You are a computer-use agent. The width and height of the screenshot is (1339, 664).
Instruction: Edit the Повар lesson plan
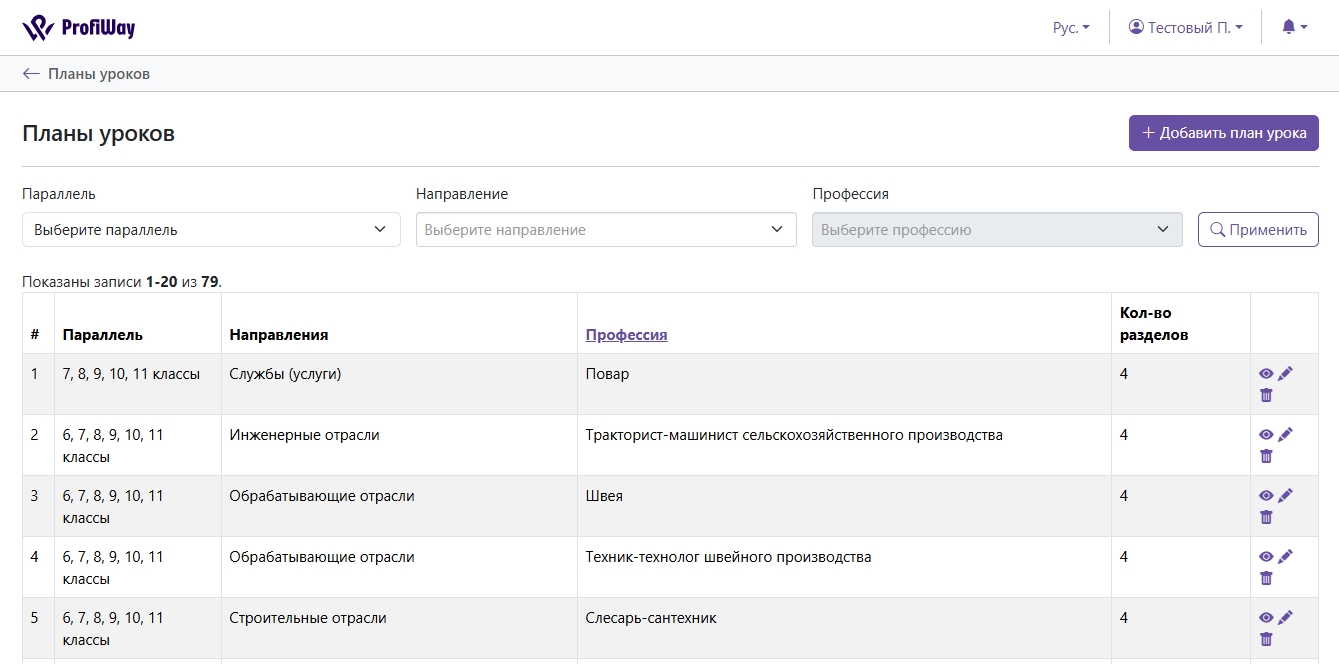point(1285,374)
